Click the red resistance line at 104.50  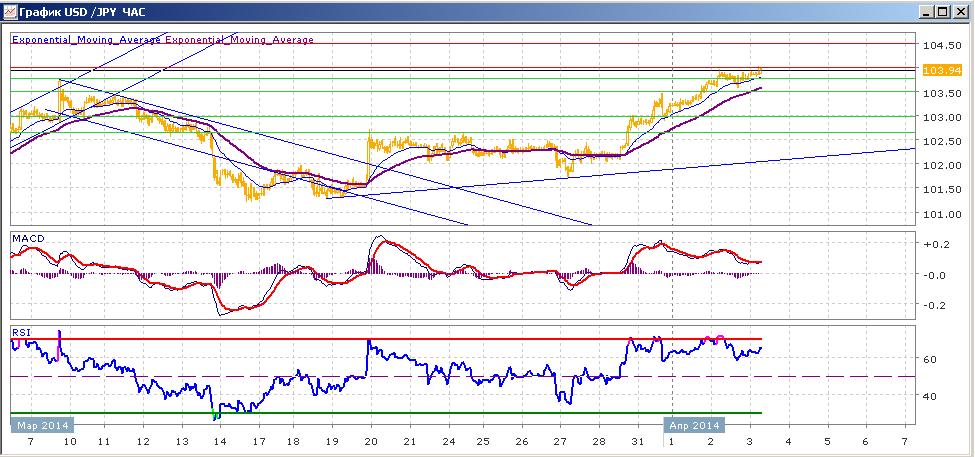463,44
